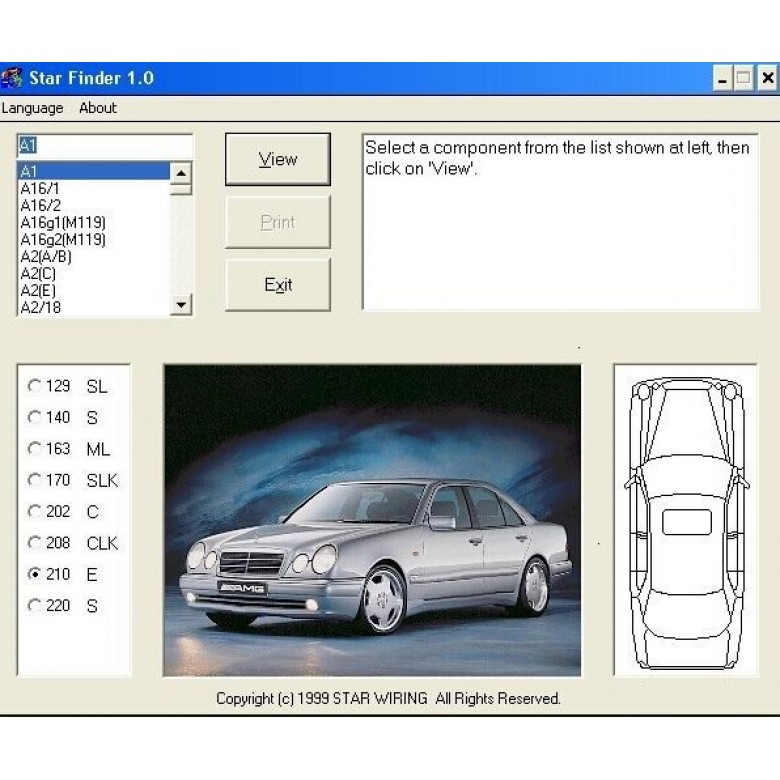Select A2(A/B) in the component list
The image size is (780, 780).
tap(94, 256)
